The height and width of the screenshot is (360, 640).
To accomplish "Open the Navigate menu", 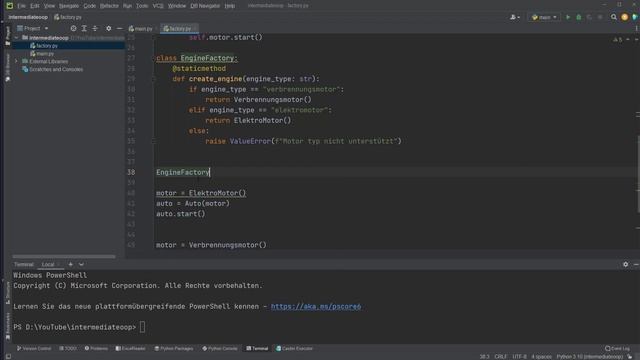I will click(x=69, y=6).
